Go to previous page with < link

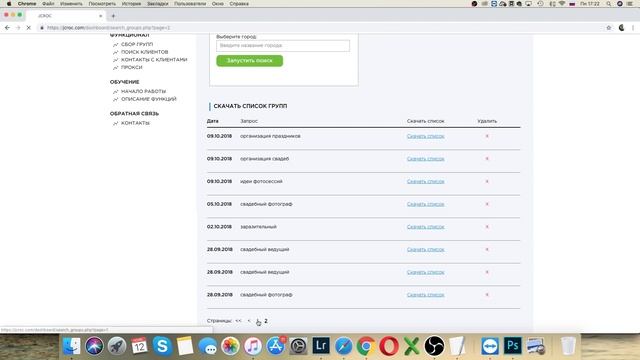249,321
